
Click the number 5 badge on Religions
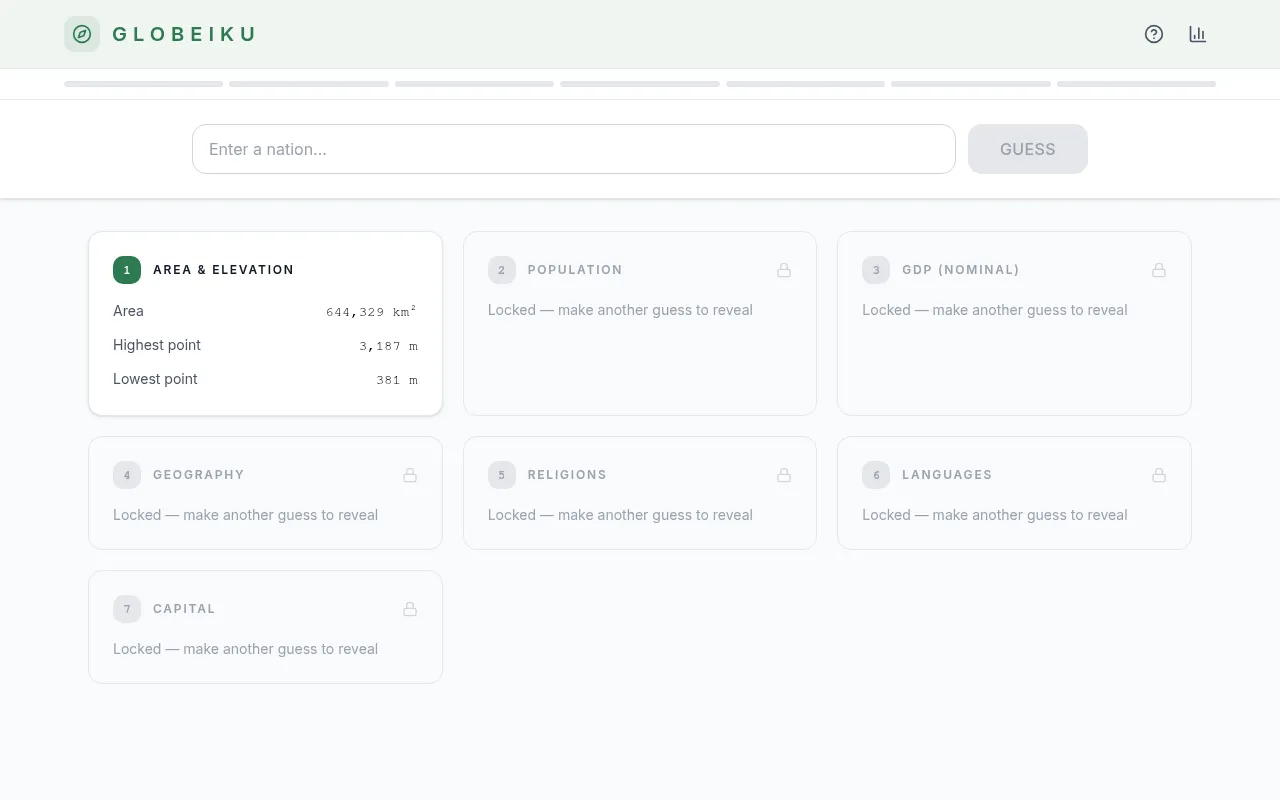pyautogui.click(x=502, y=475)
